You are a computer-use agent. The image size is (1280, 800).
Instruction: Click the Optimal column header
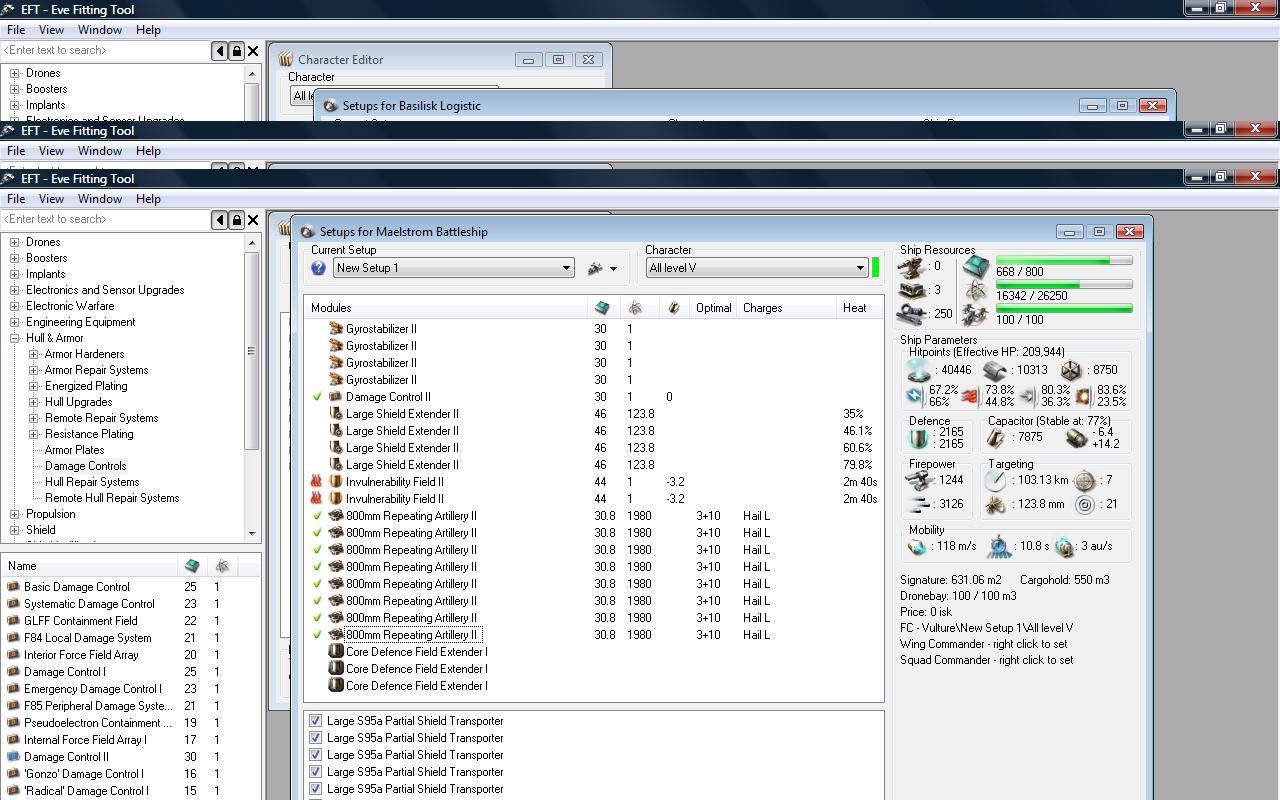click(x=714, y=308)
